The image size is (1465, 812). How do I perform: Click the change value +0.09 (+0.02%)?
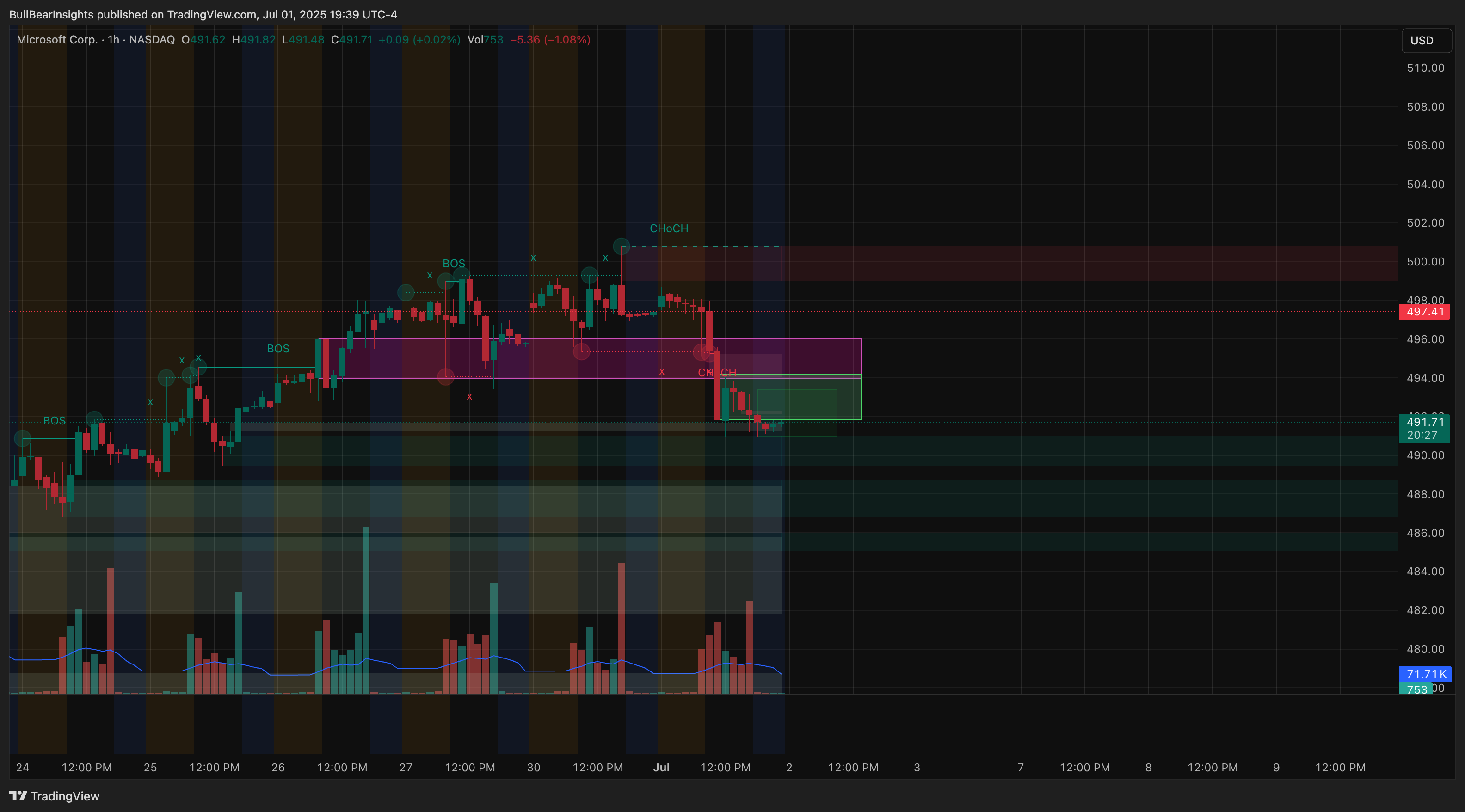(x=419, y=40)
